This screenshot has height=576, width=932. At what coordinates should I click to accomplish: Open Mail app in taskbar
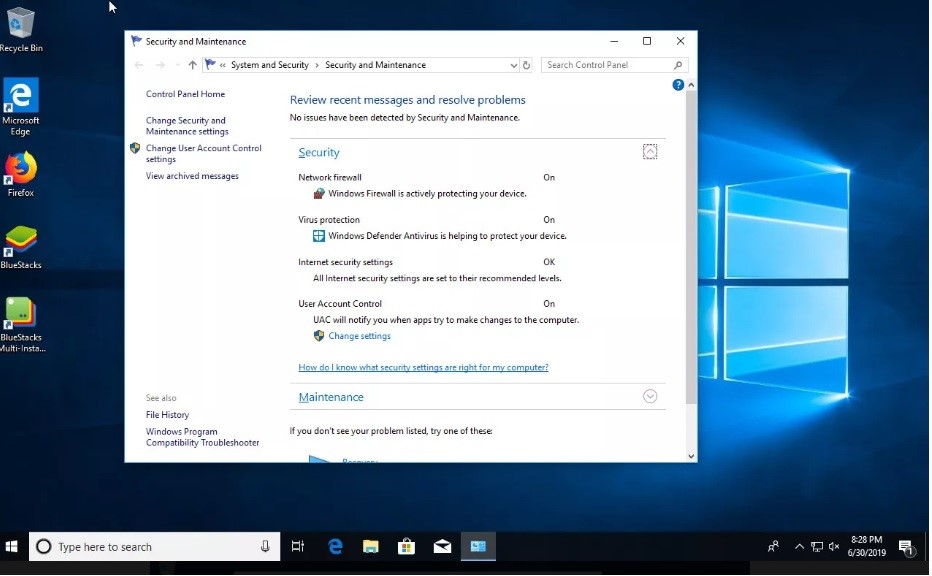click(x=442, y=546)
